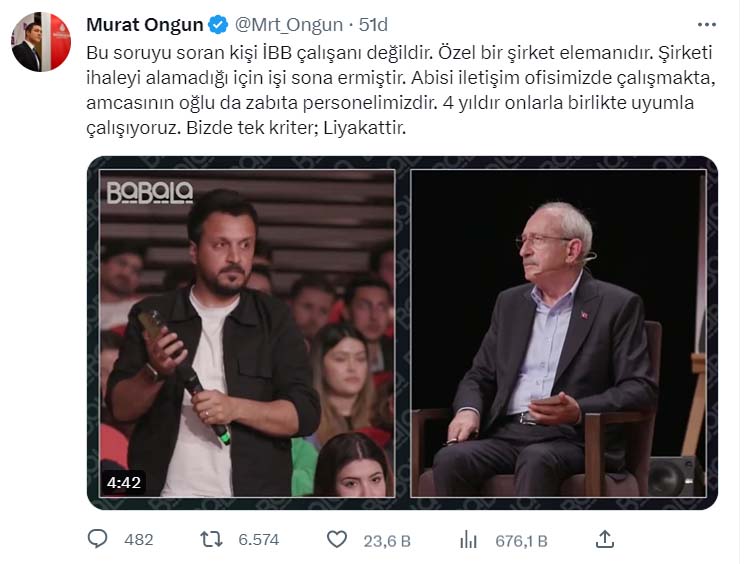The width and height of the screenshot is (744, 564).
Task: Click the 482 replies count
Action: click(139, 540)
